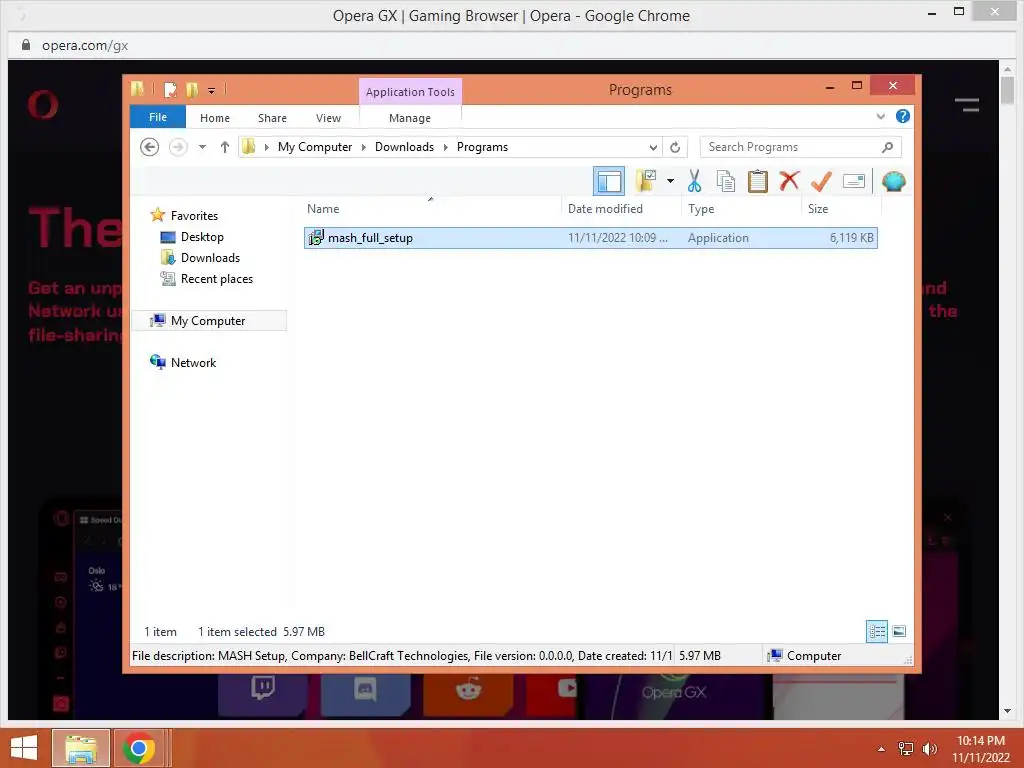The image size is (1024, 768).
Task: Click My Computer in the address breadcrumb
Action: (x=315, y=147)
